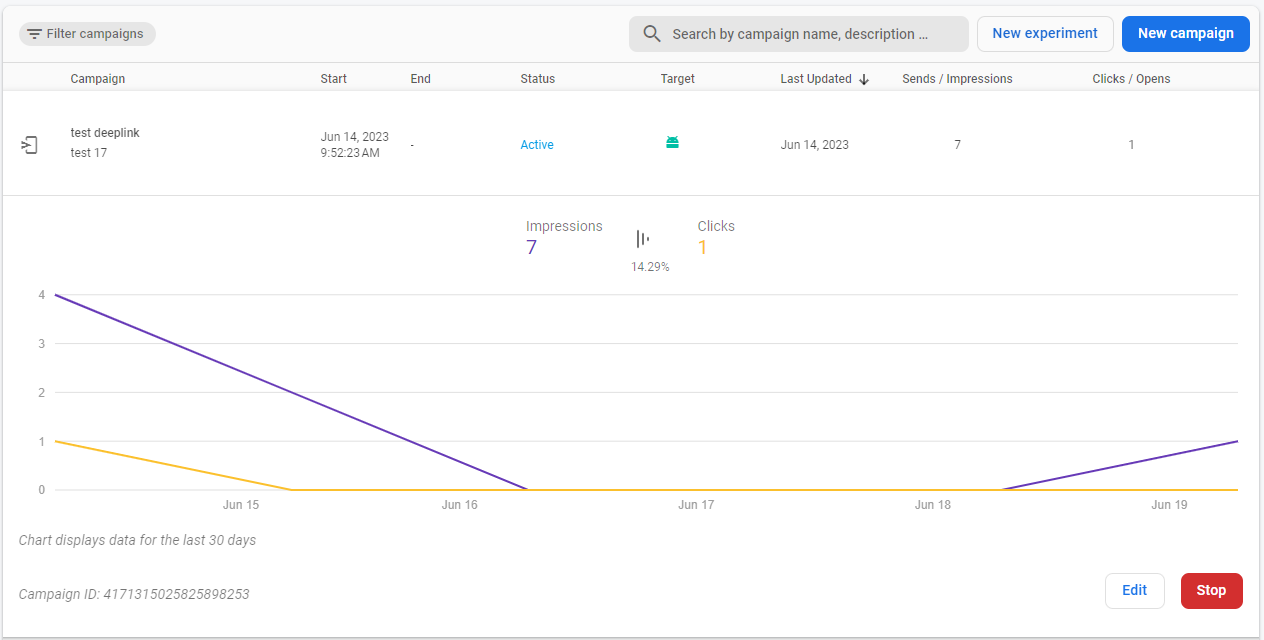Sort by Last Updated column header
This screenshot has width=1264, height=640.
(815, 79)
